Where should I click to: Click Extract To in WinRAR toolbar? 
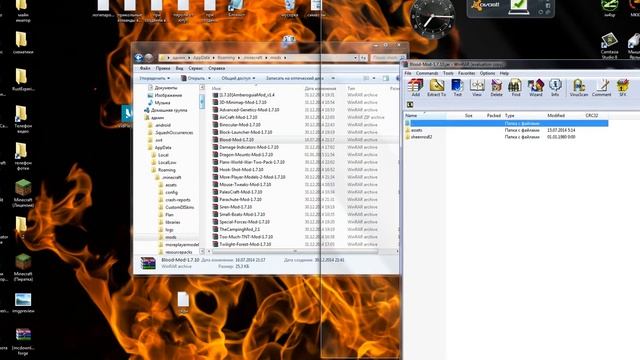click(x=436, y=88)
